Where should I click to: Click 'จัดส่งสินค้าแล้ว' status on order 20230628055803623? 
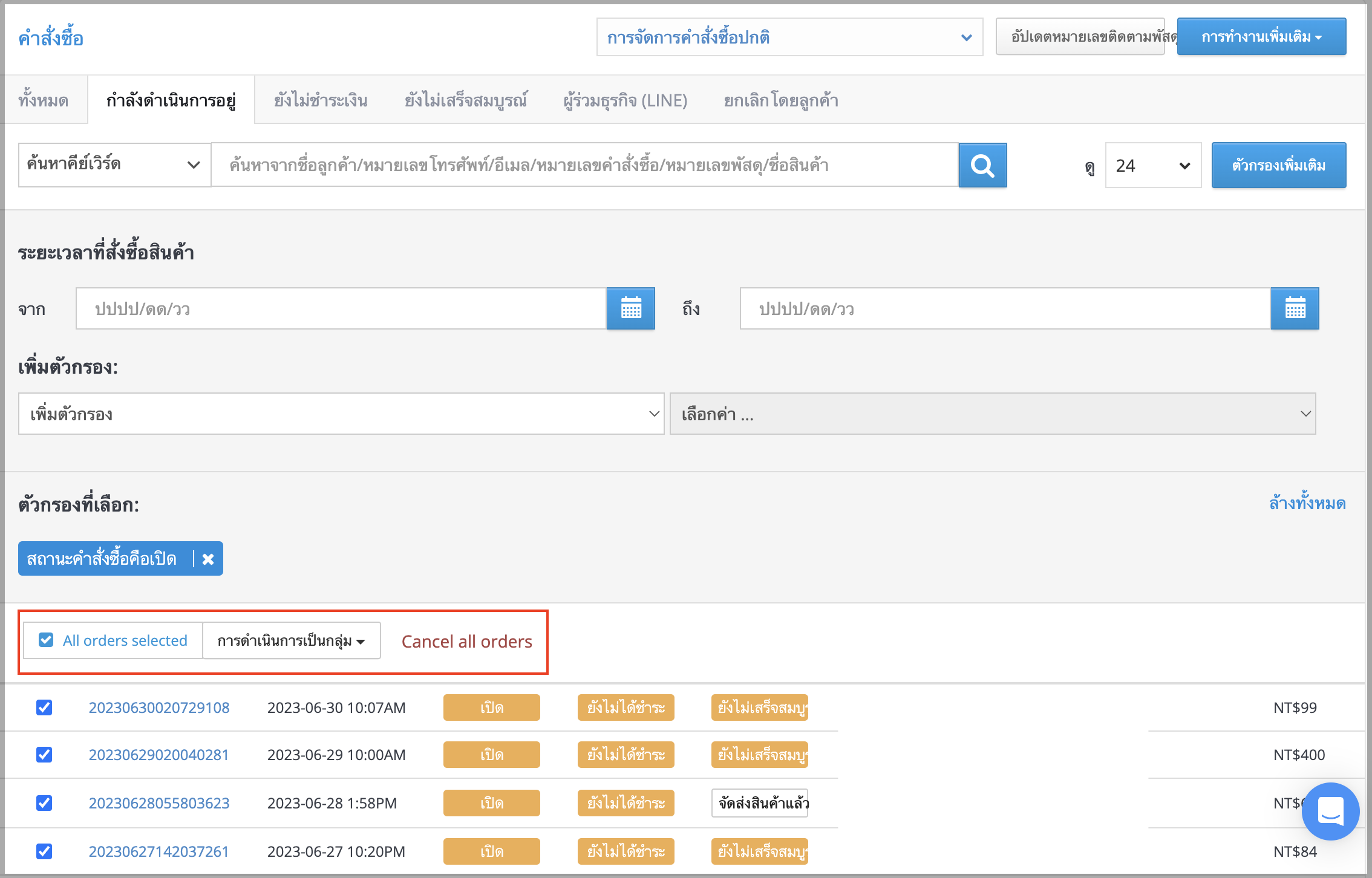click(760, 802)
